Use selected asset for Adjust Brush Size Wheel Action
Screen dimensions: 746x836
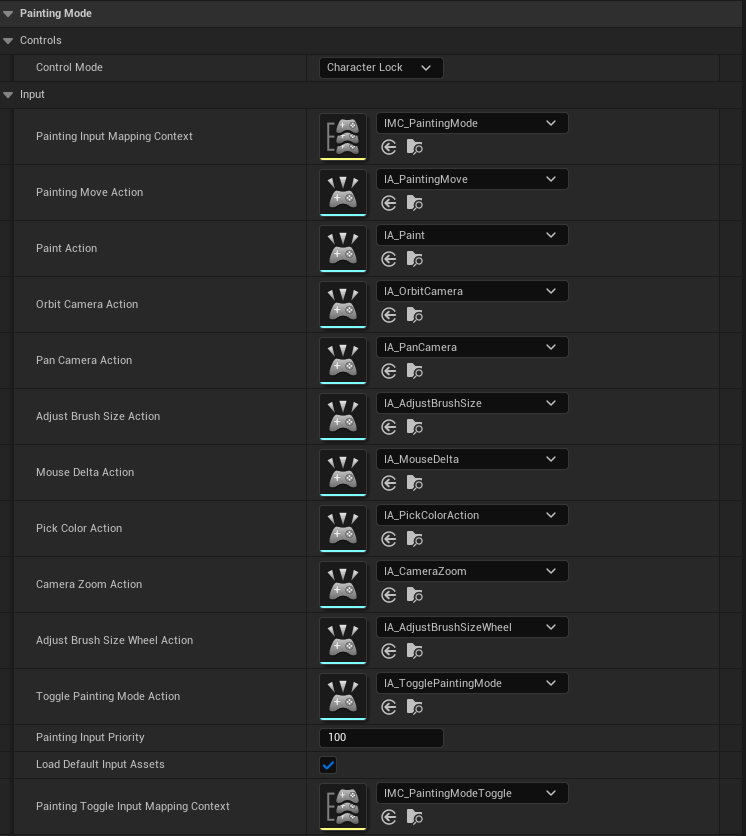pos(389,651)
